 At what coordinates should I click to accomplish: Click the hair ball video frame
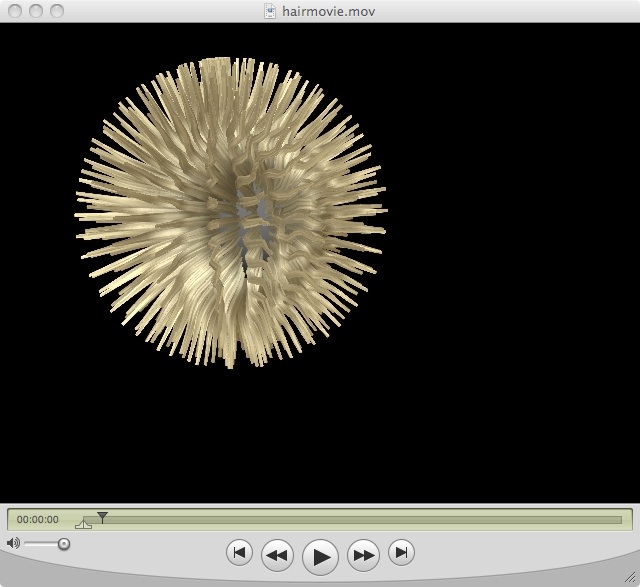[320, 262]
